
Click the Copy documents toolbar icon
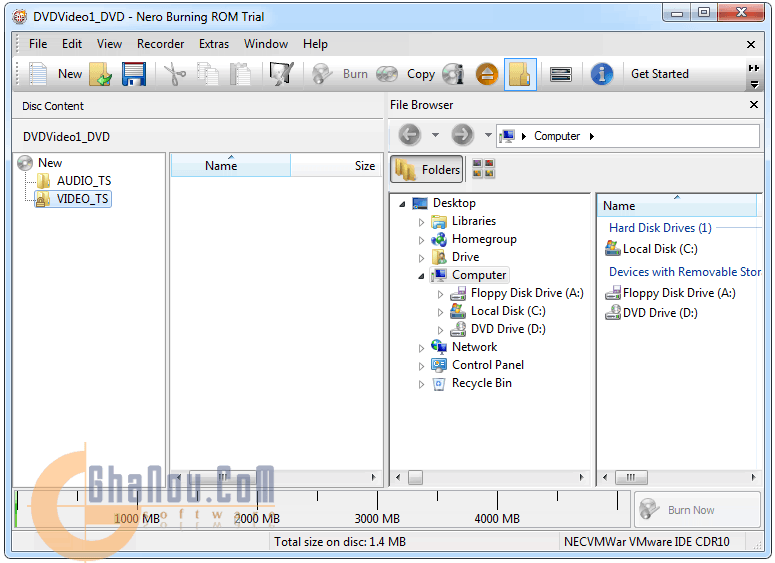click(208, 74)
